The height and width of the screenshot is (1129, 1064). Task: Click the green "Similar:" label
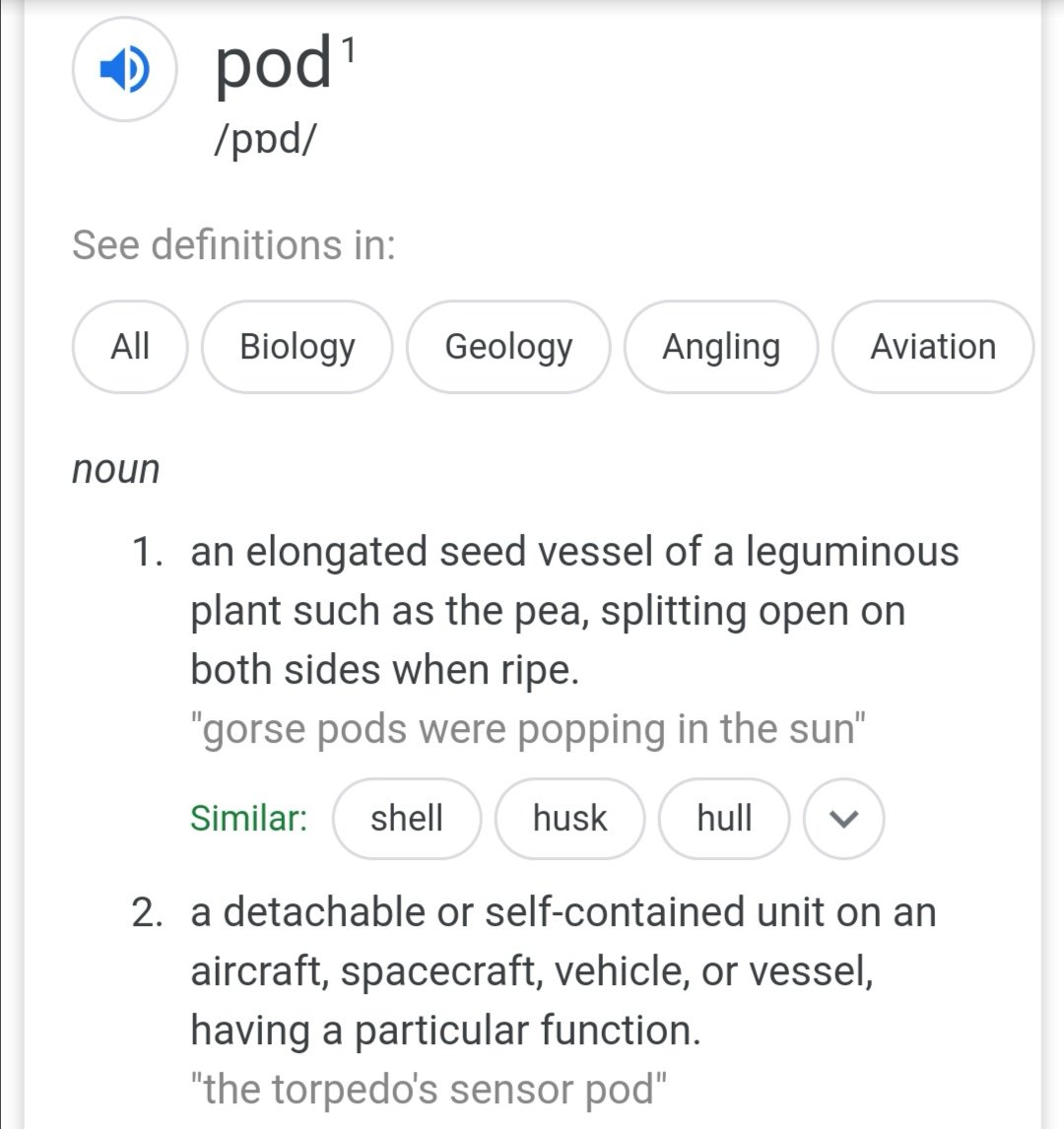(248, 819)
